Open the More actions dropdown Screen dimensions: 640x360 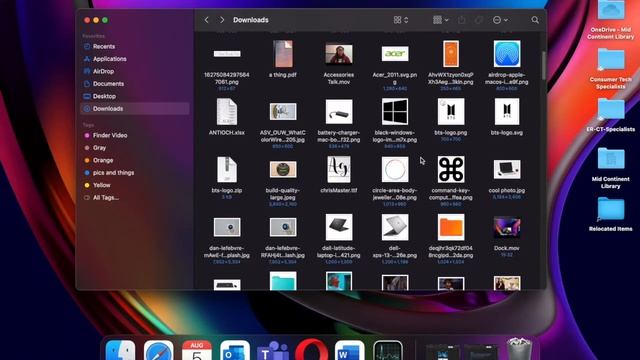(500, 20)
